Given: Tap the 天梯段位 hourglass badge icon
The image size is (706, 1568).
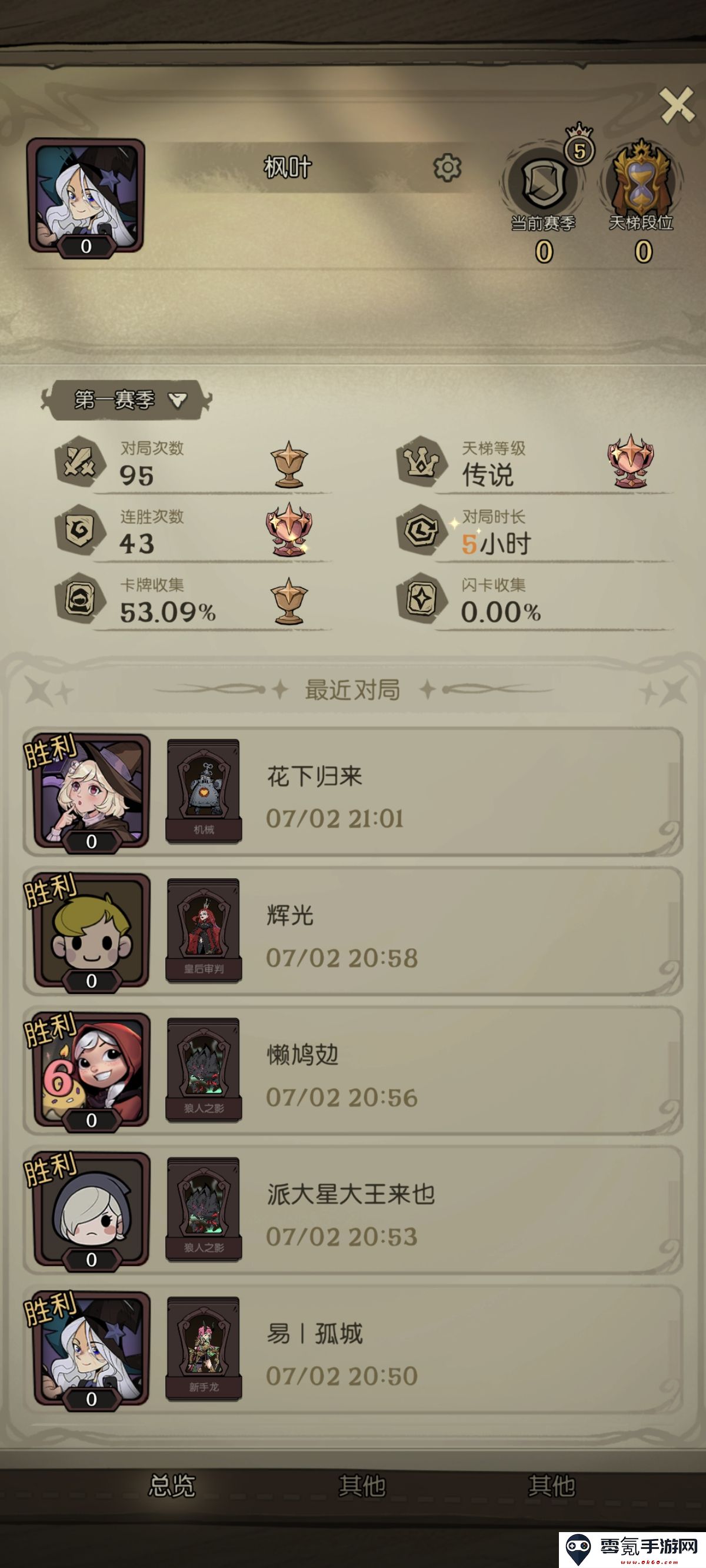Looking at the screenshot, I should click(641, 177).
